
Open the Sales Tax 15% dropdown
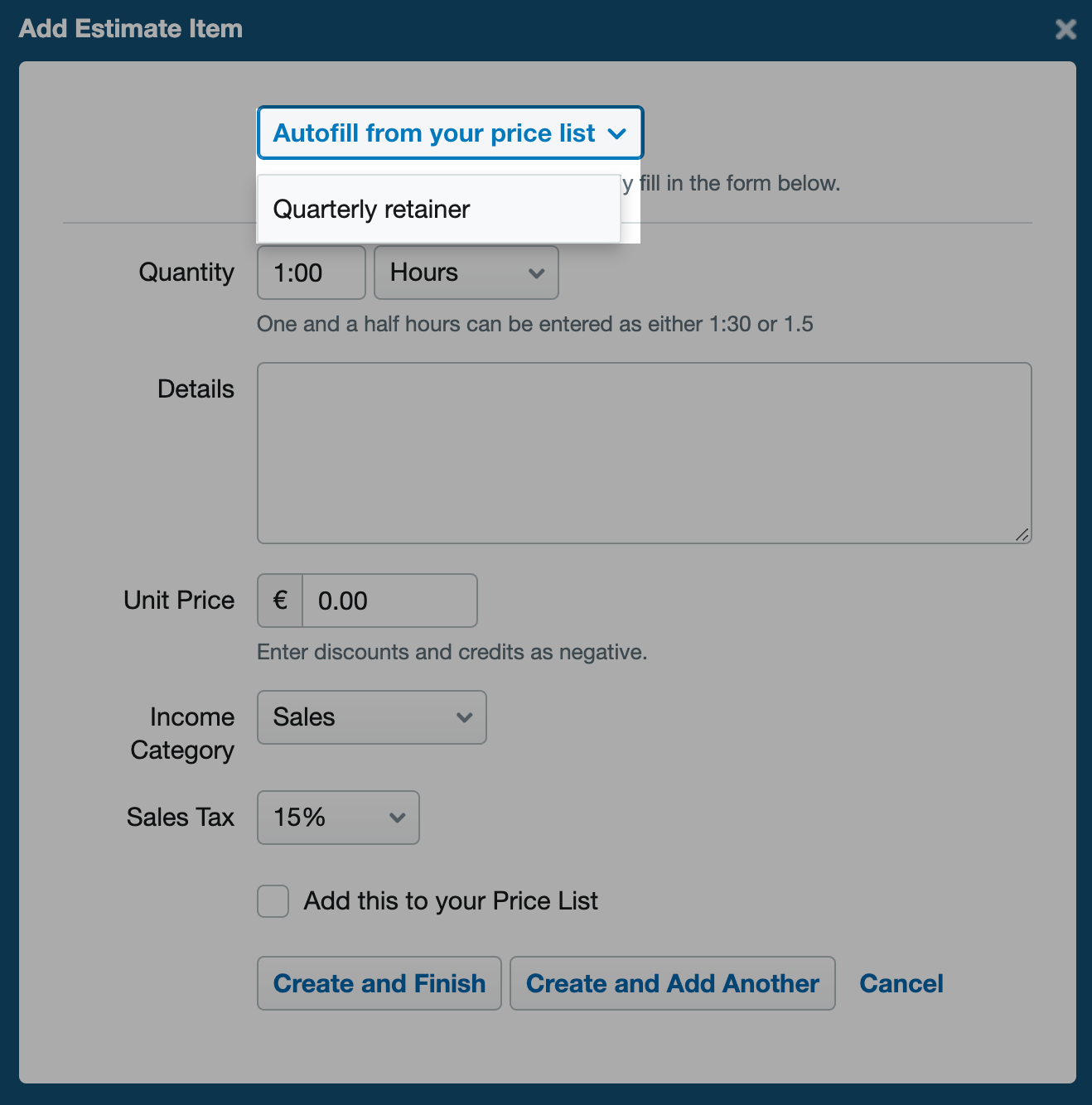point(338,818)
